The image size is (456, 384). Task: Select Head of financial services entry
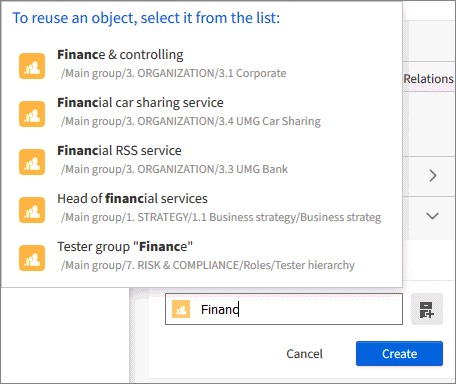[202, 208]
